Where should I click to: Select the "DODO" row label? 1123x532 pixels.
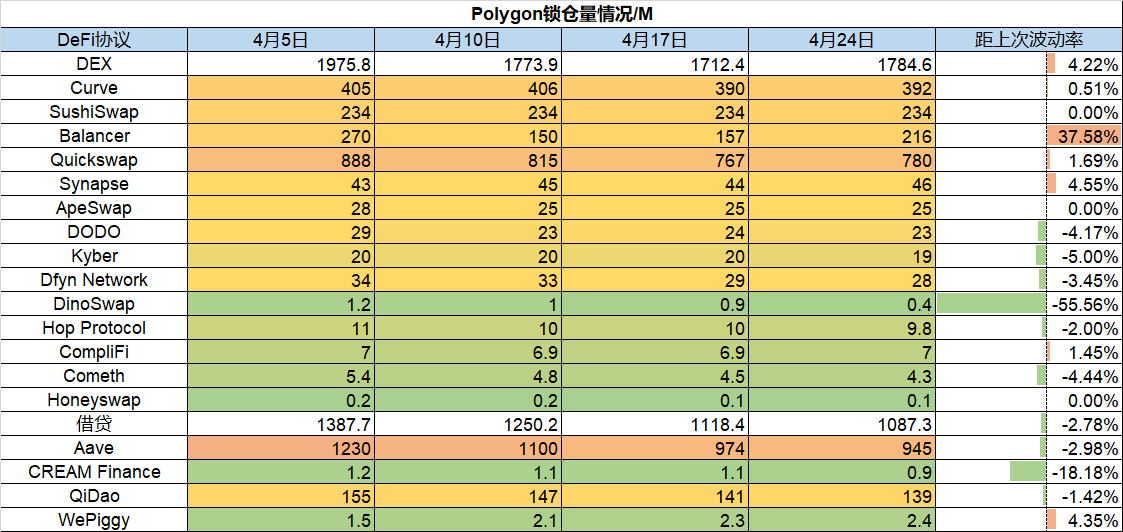click(x=93, y=232)
